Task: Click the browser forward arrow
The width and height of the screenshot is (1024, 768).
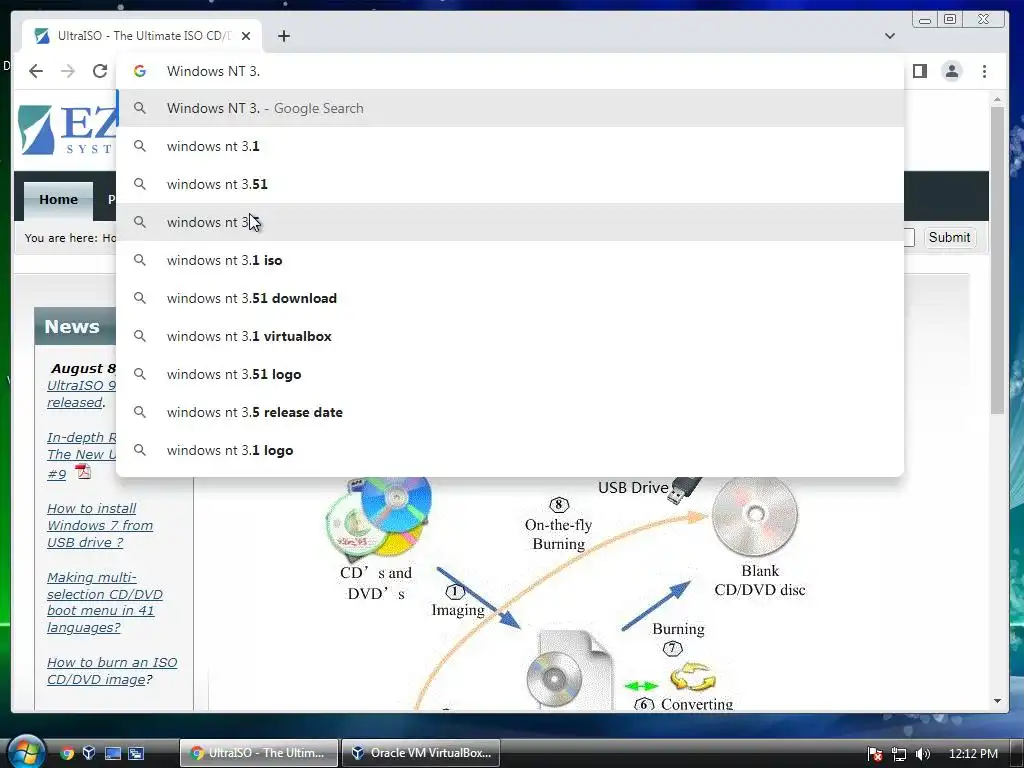Action: [x=68, y=71]
